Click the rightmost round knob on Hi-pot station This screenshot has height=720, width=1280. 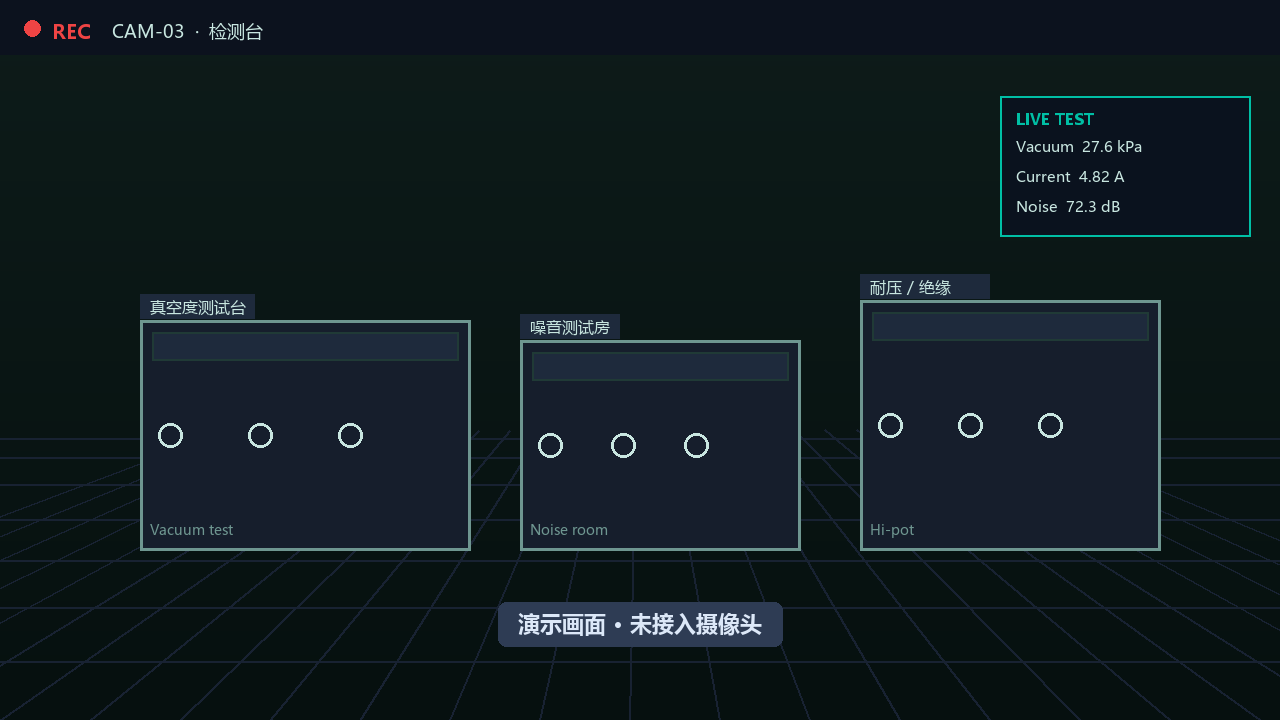coord(1050,425)
